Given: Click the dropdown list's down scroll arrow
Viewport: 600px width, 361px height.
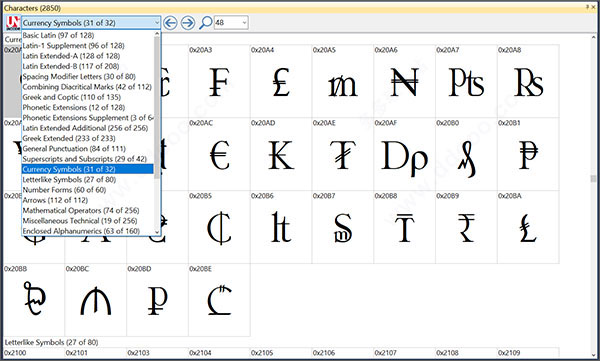Looking at the screenshot, I should point(157,232).
